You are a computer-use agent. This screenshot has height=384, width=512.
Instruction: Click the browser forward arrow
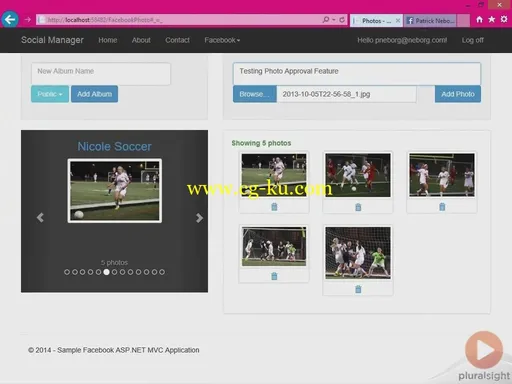[x=27, y=20]
